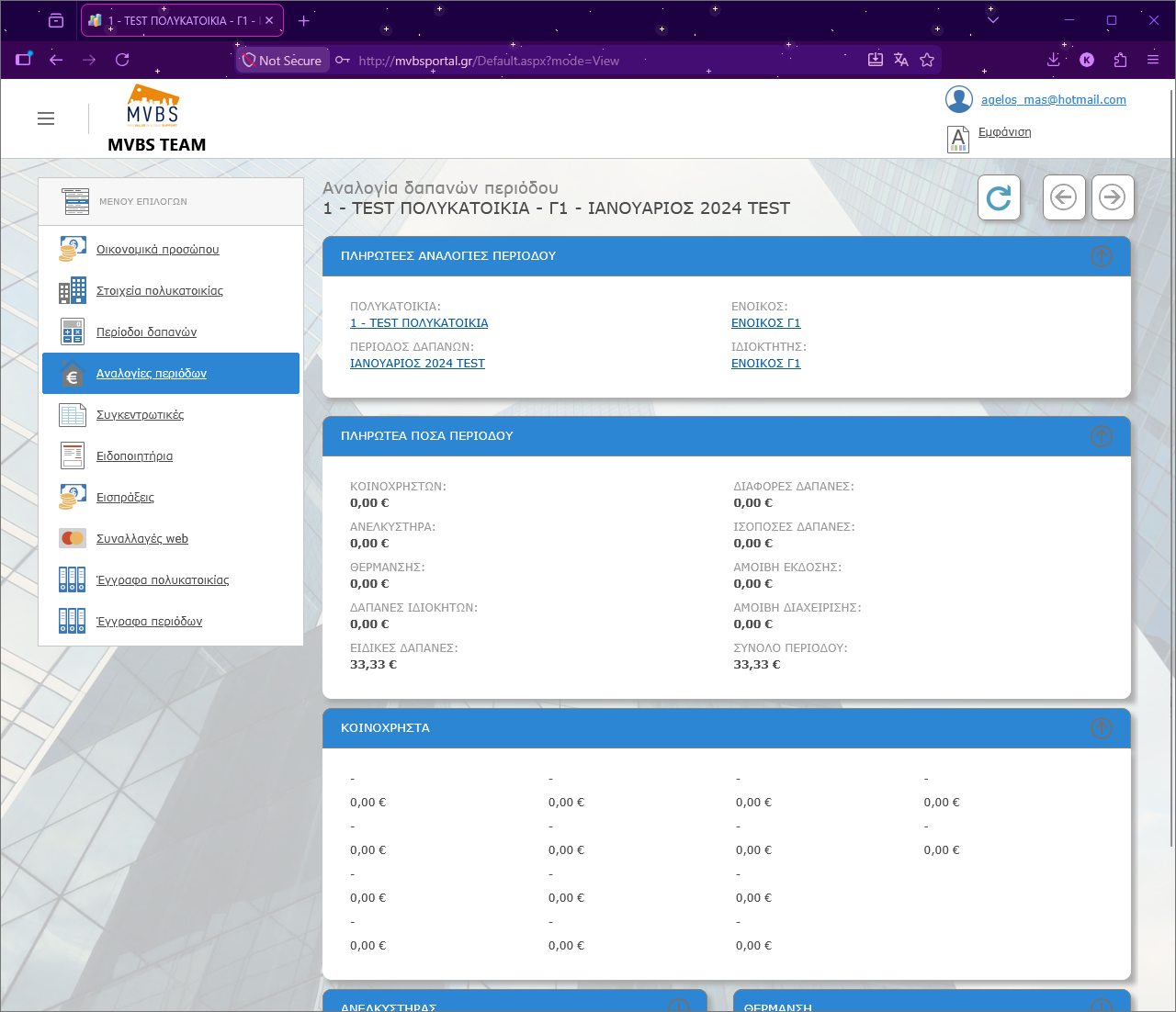This screenshot has height=1012, width=1176.
Task: Click the ΑΝΕΛΚΥΣΤΗΡΑ label
Action: tap(392, 526)
